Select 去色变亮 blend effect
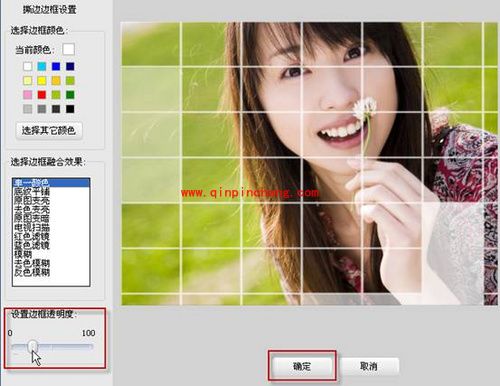This screenshot has height=386, width=500. click(x=51, y=209)
